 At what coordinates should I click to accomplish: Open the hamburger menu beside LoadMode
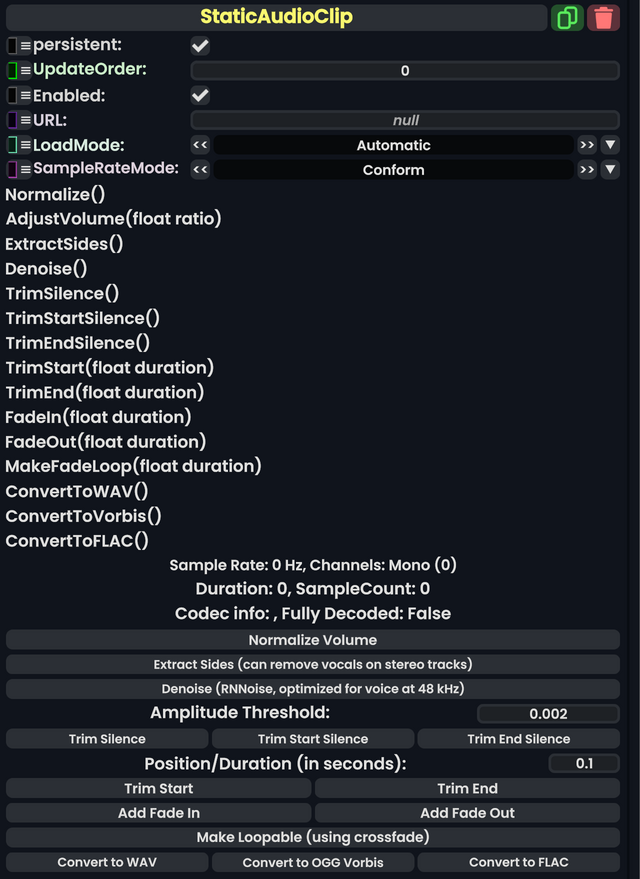[x=24, y=145]
